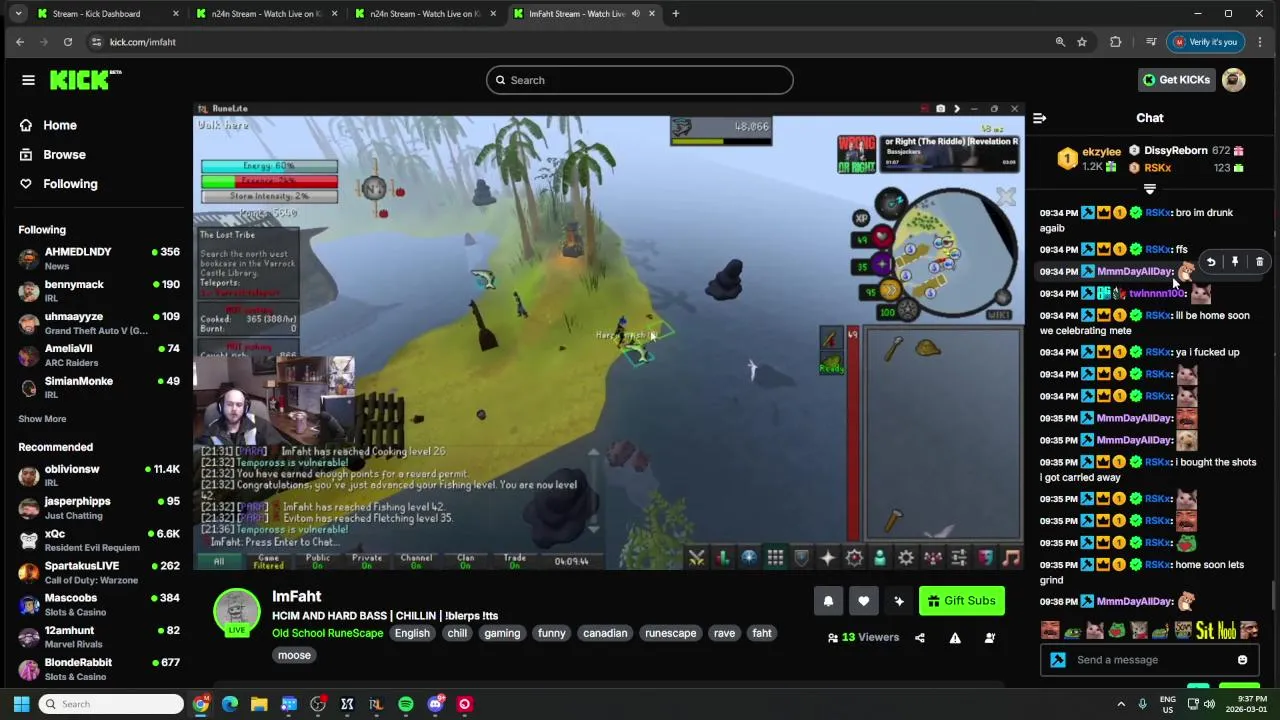Open BlondeRabbit recommended channel
Viewport: 1280px width, 720px height.
point(98,669)
